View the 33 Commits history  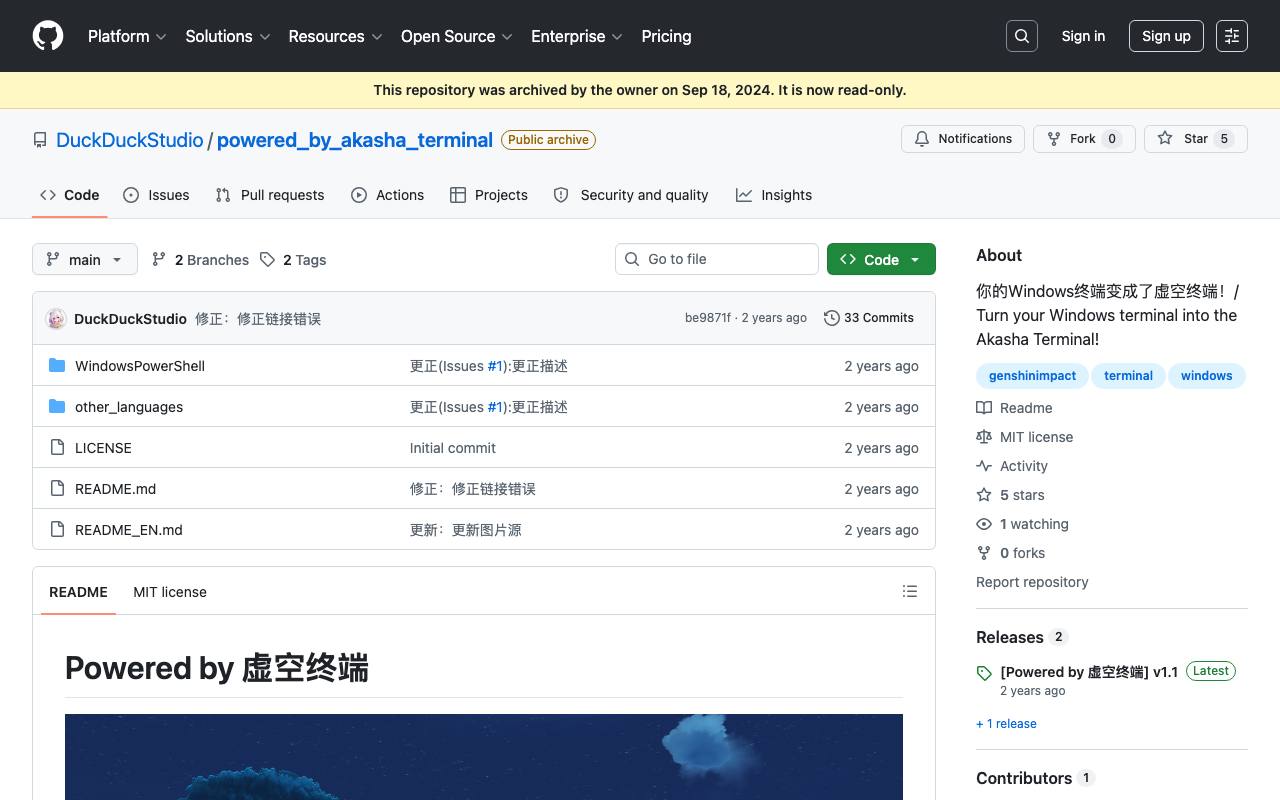[x=869, y=318]
